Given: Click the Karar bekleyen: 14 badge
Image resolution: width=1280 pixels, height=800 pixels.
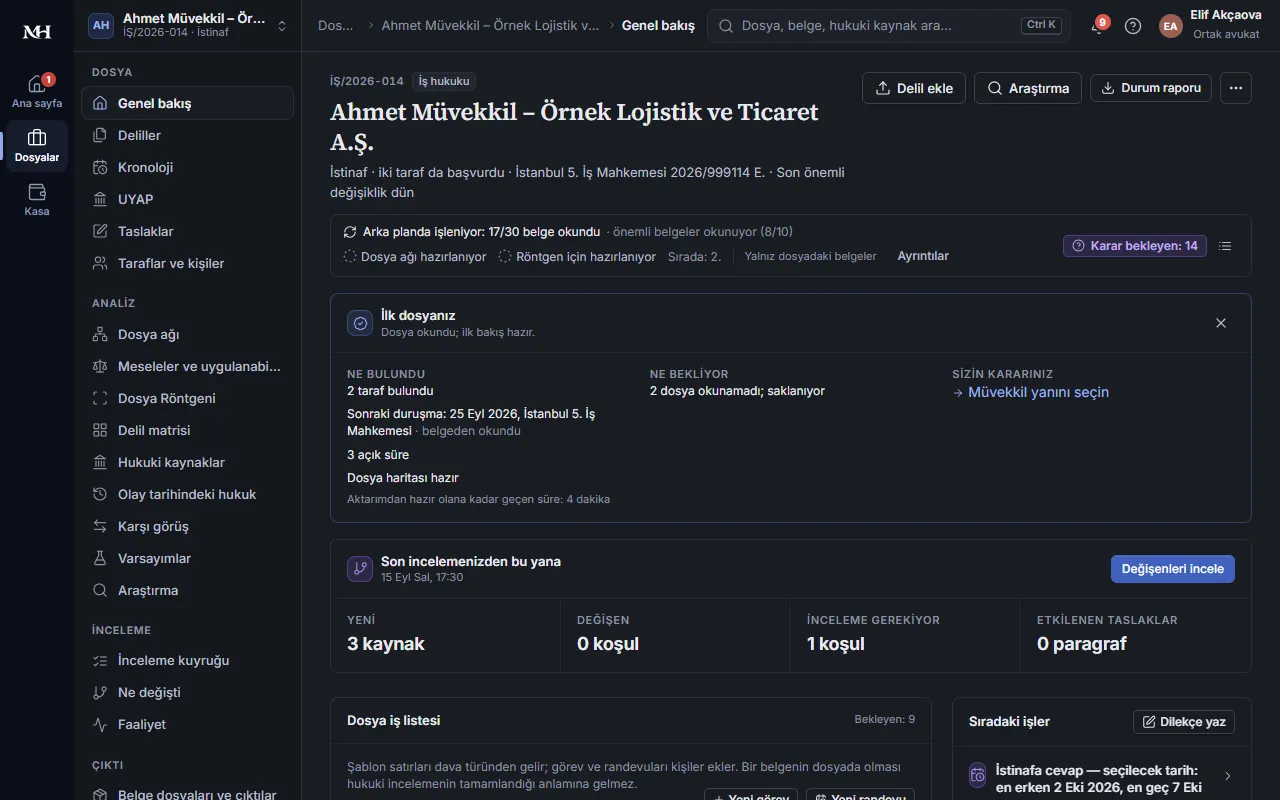Looking at the screenshot, I should click(1135, 246).
